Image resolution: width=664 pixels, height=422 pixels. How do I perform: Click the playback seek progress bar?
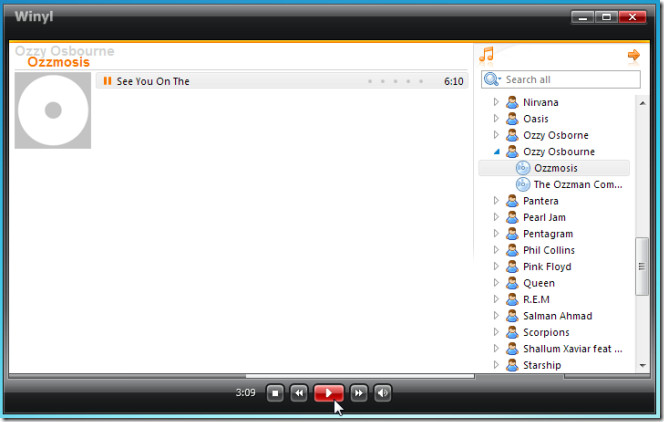tap(241, 376)
